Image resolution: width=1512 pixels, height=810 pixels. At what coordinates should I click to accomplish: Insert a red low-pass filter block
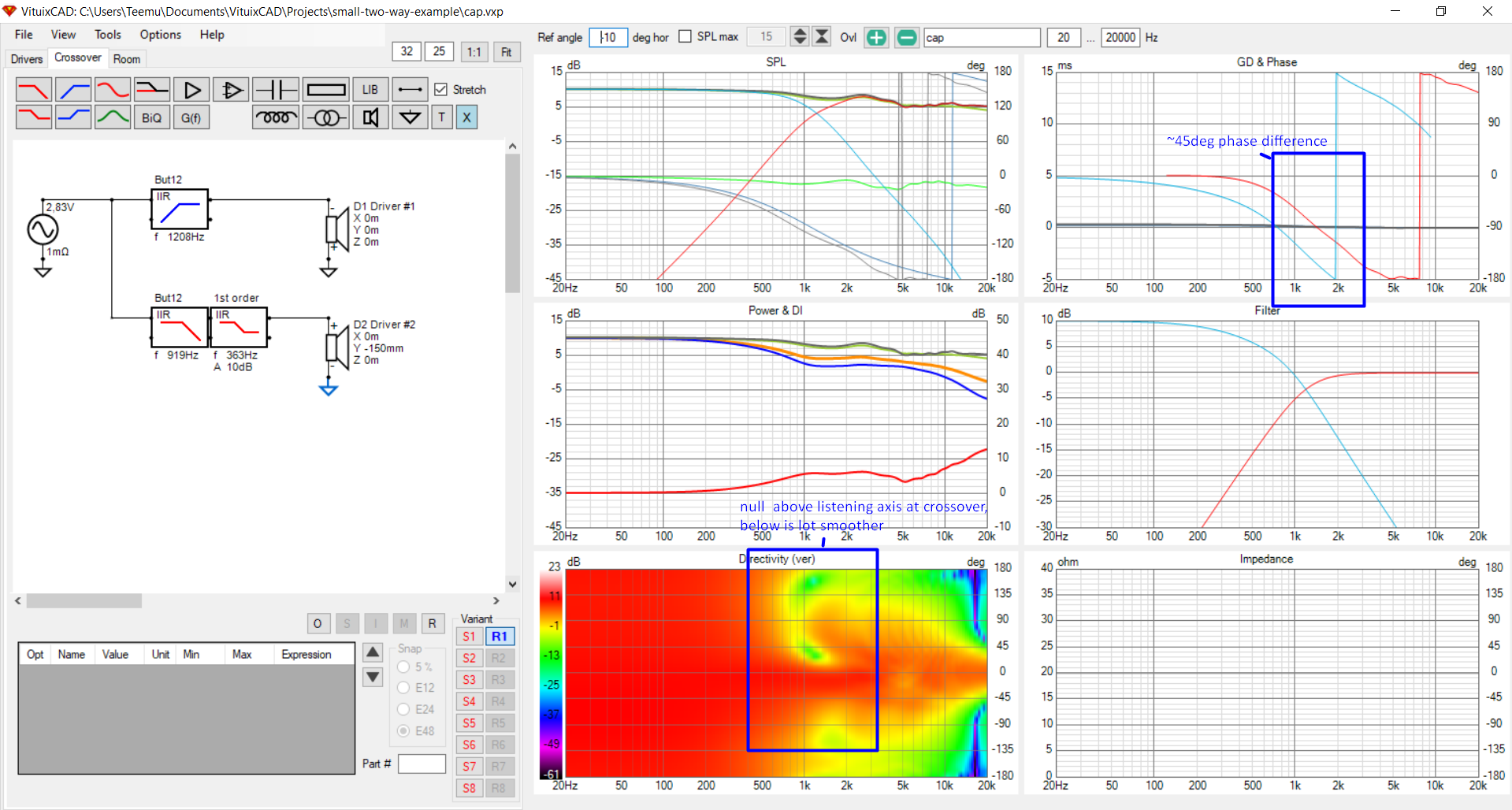point(33,90)
